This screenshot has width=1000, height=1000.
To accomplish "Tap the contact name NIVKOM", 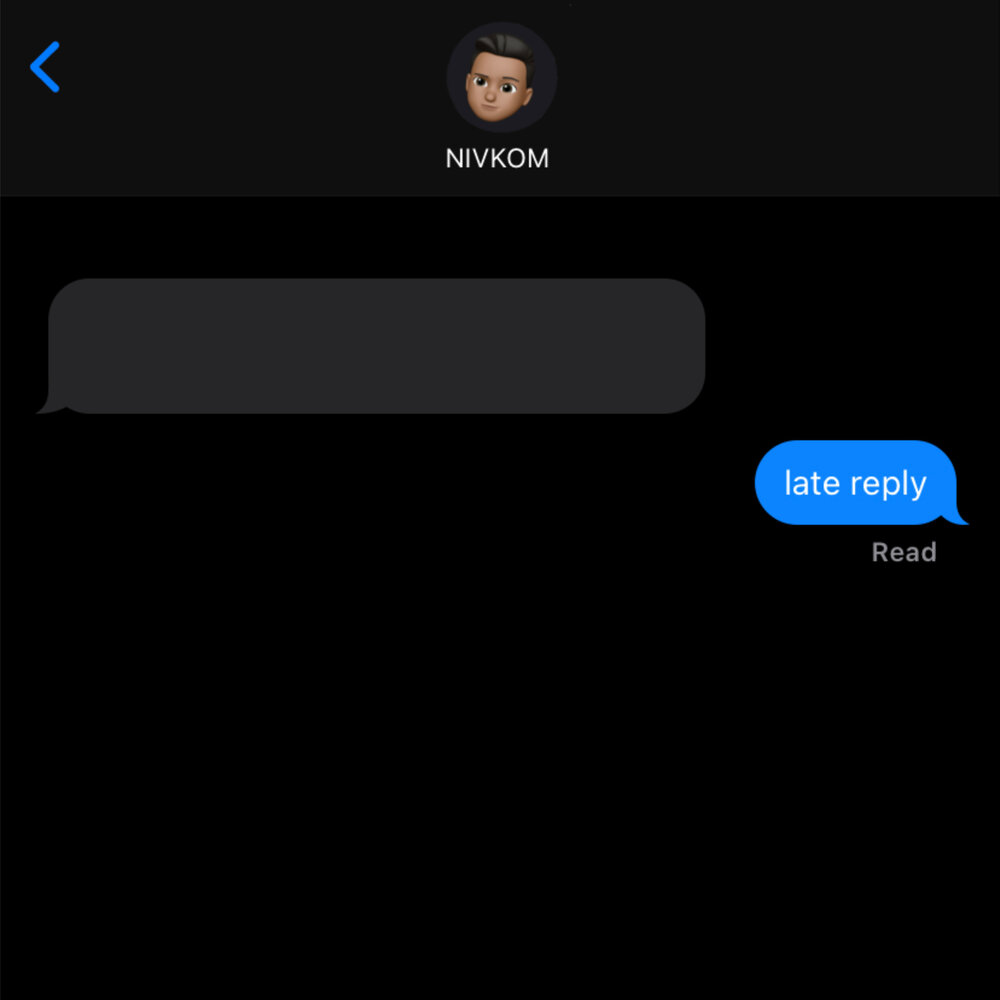I will click(x=497, y=158).
